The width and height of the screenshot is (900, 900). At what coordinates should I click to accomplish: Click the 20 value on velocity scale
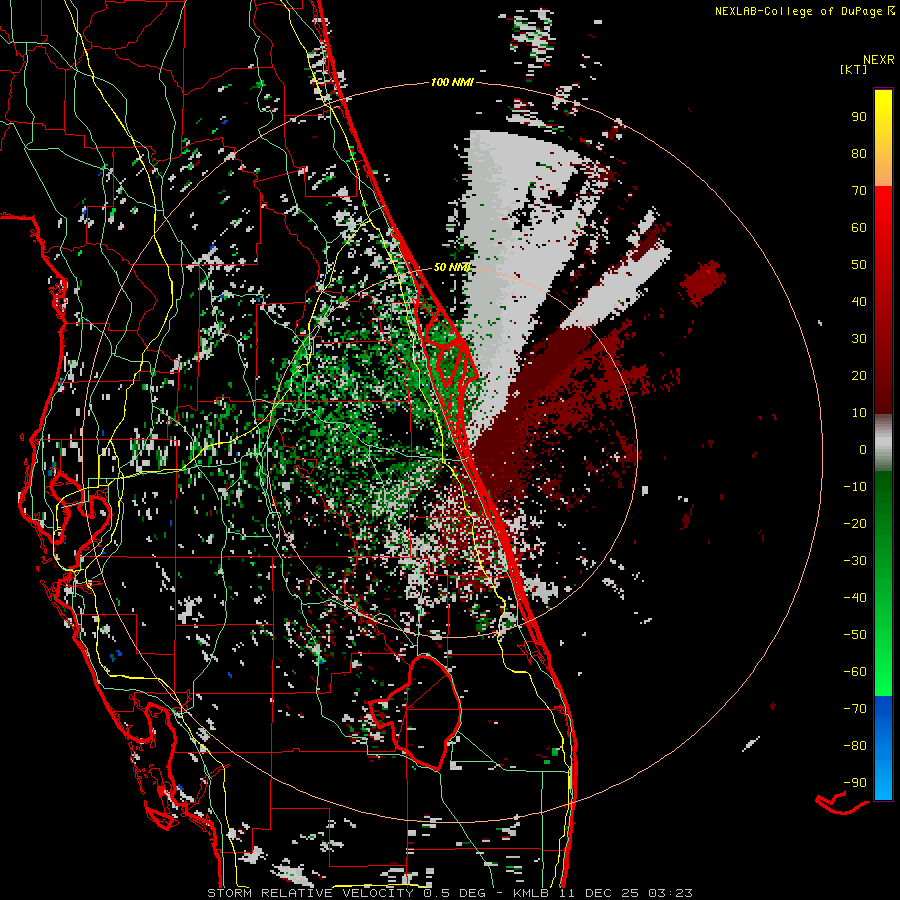(x=859, y=376)
